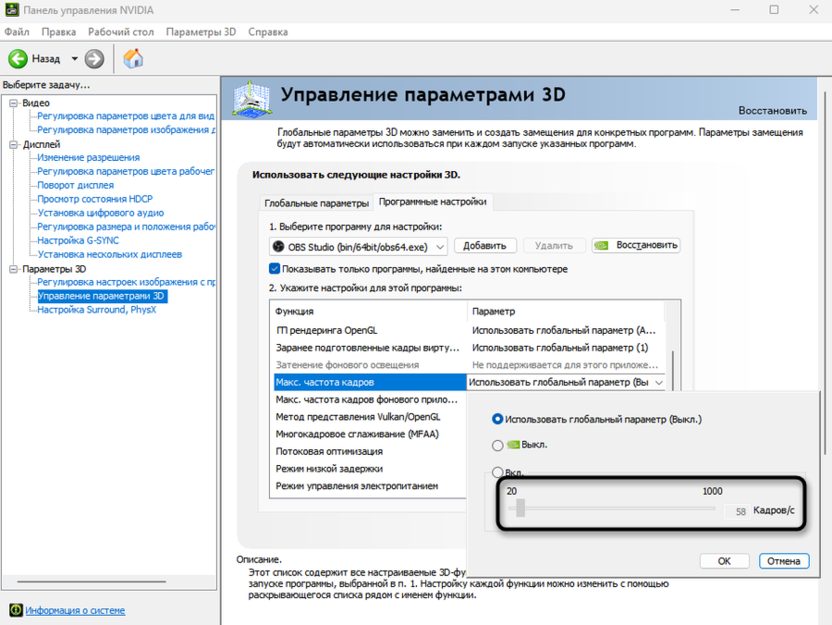Select Изменение разрешения in the tree
Image resolution: width=832 pixels, height=625 pixels.
point(89,158)
